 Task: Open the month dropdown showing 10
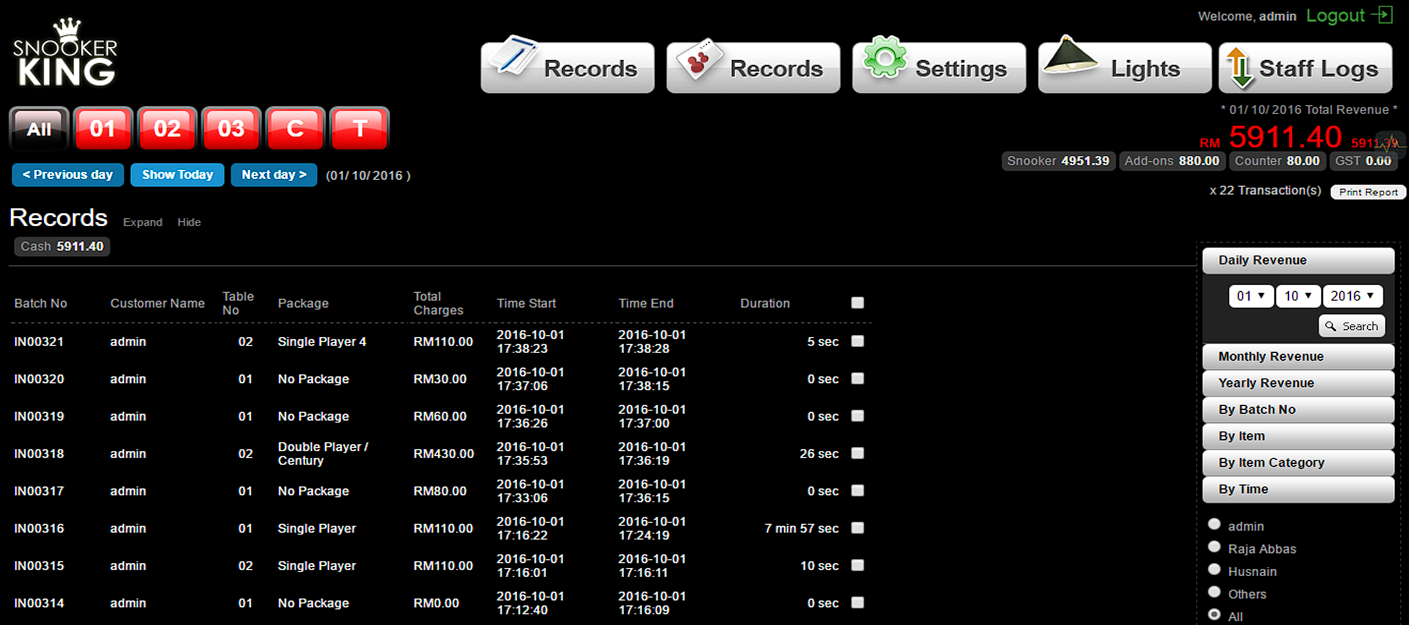1297,296
